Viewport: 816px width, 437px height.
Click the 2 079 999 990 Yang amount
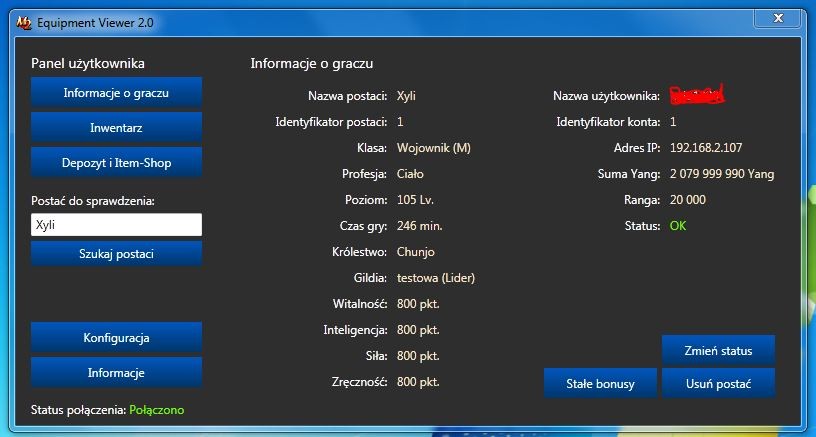722,174
